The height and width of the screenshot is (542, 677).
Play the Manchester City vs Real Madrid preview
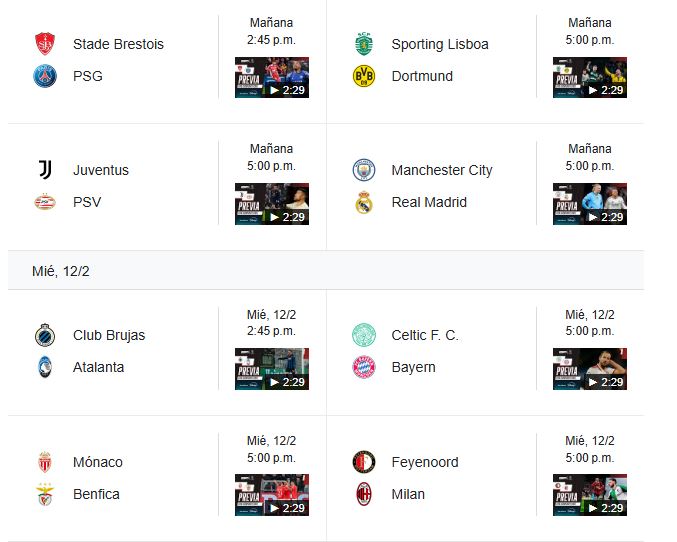590,204
